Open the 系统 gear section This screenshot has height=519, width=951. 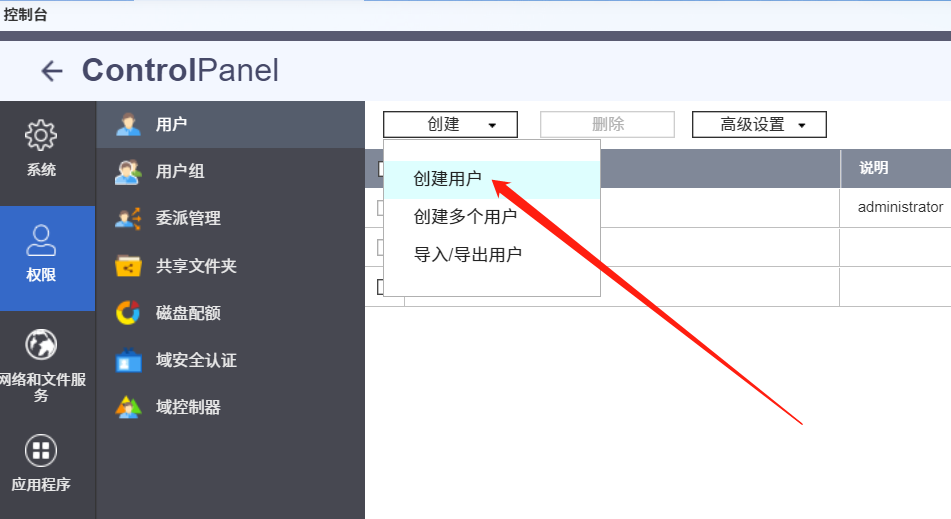41,149
